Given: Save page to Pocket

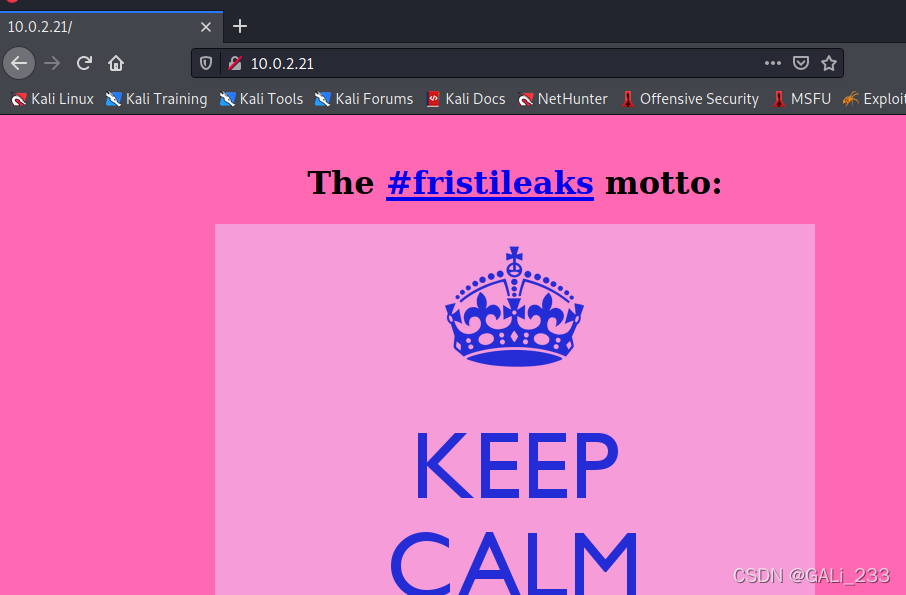Looking at the screenshot, I should pyautogui.click(x=800, y=63).
